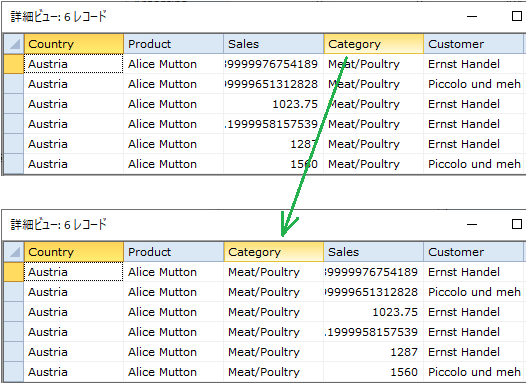Select row header of 1023.75 row, bottom window
The height and width of the screenshot is (384, 526).
coord(14,312)
